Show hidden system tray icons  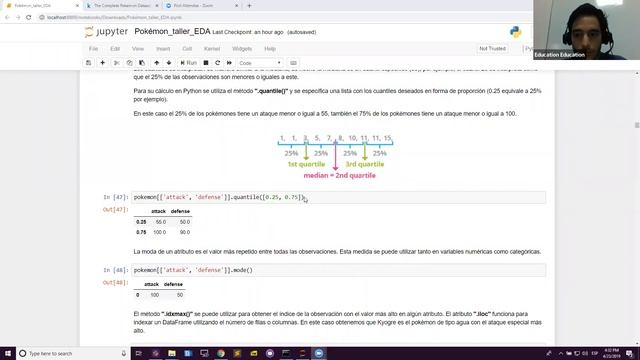[561, 353]
